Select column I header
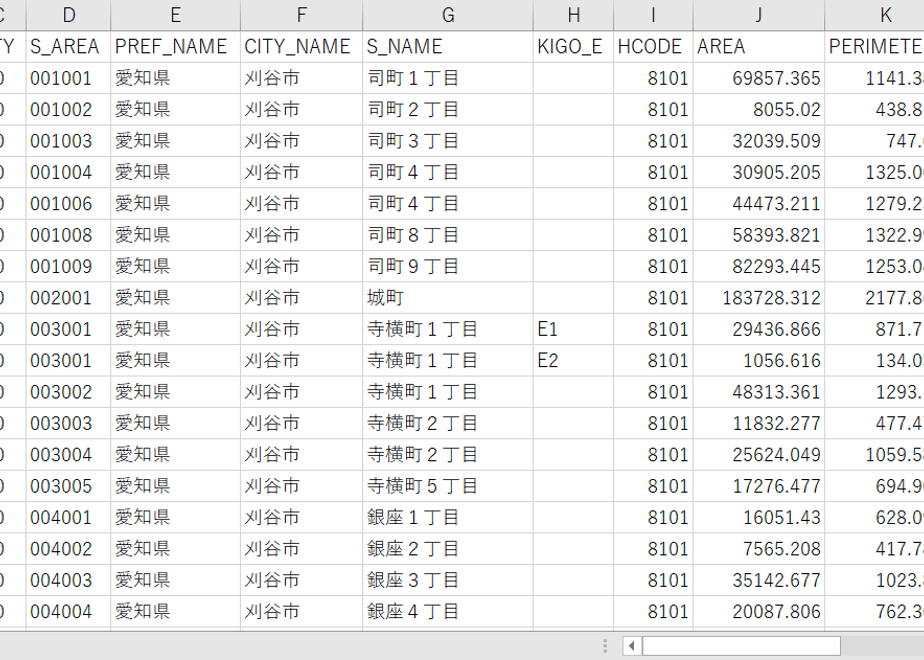The image size is (924, 660). [x=653, y=15]
